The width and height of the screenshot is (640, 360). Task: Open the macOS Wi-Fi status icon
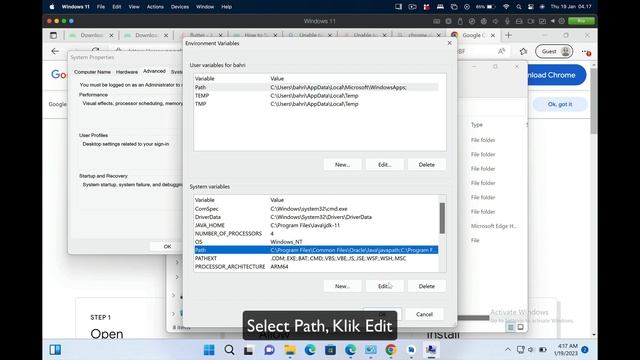click(506, 7)
